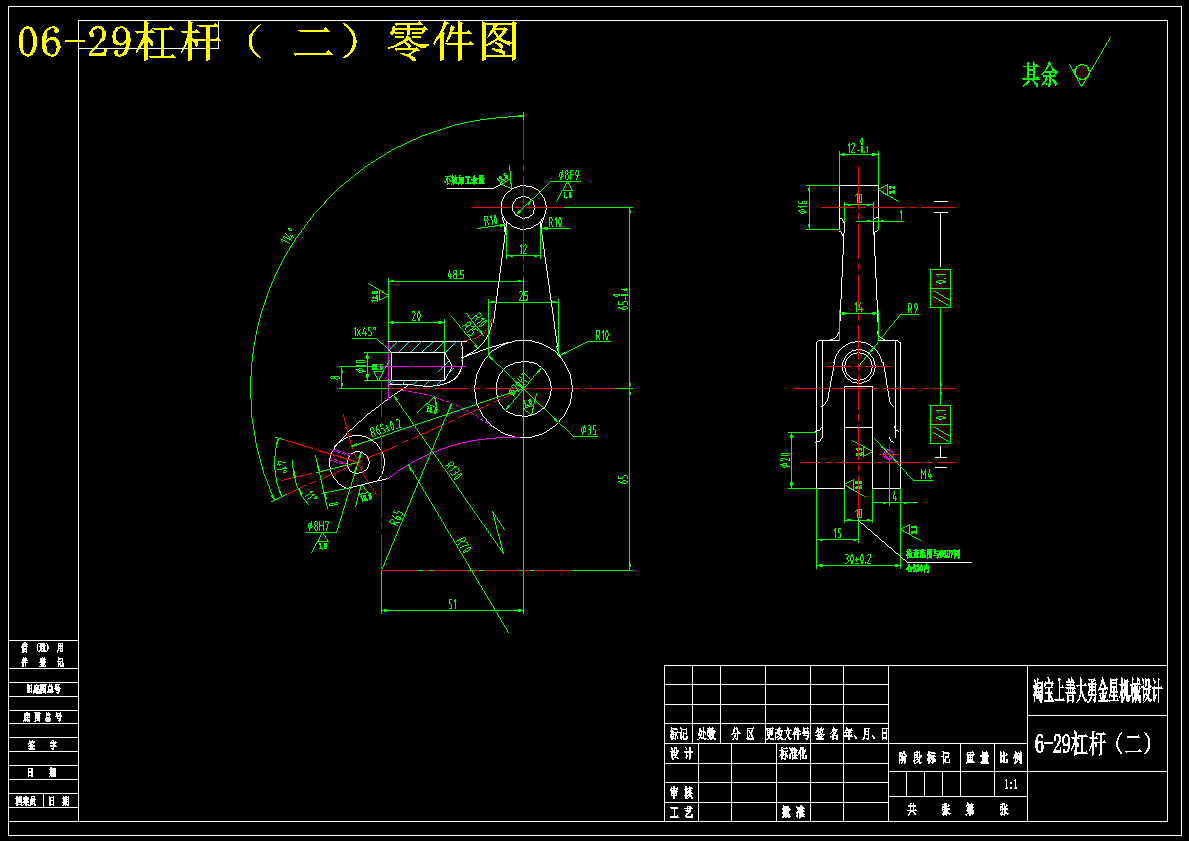This screenshot has width=1189, height=841.
Task: Click the M4 thread callout
Action: (x=926, y=475)
